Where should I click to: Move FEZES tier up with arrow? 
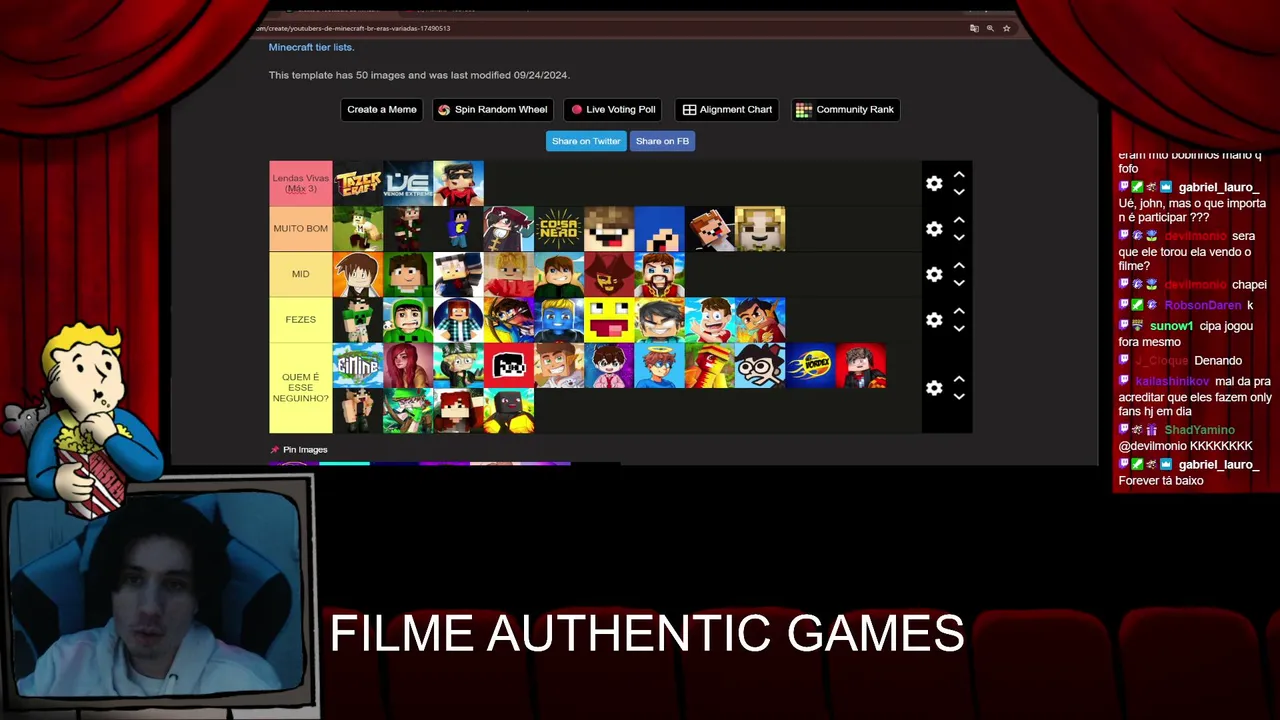pos(959,311)
